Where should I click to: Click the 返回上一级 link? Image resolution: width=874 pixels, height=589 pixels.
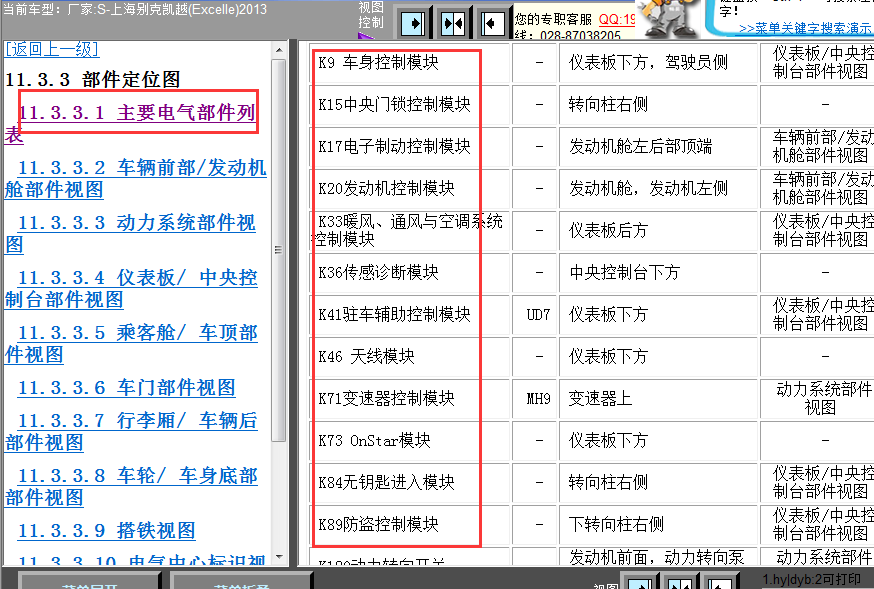(x=52, y=49)
